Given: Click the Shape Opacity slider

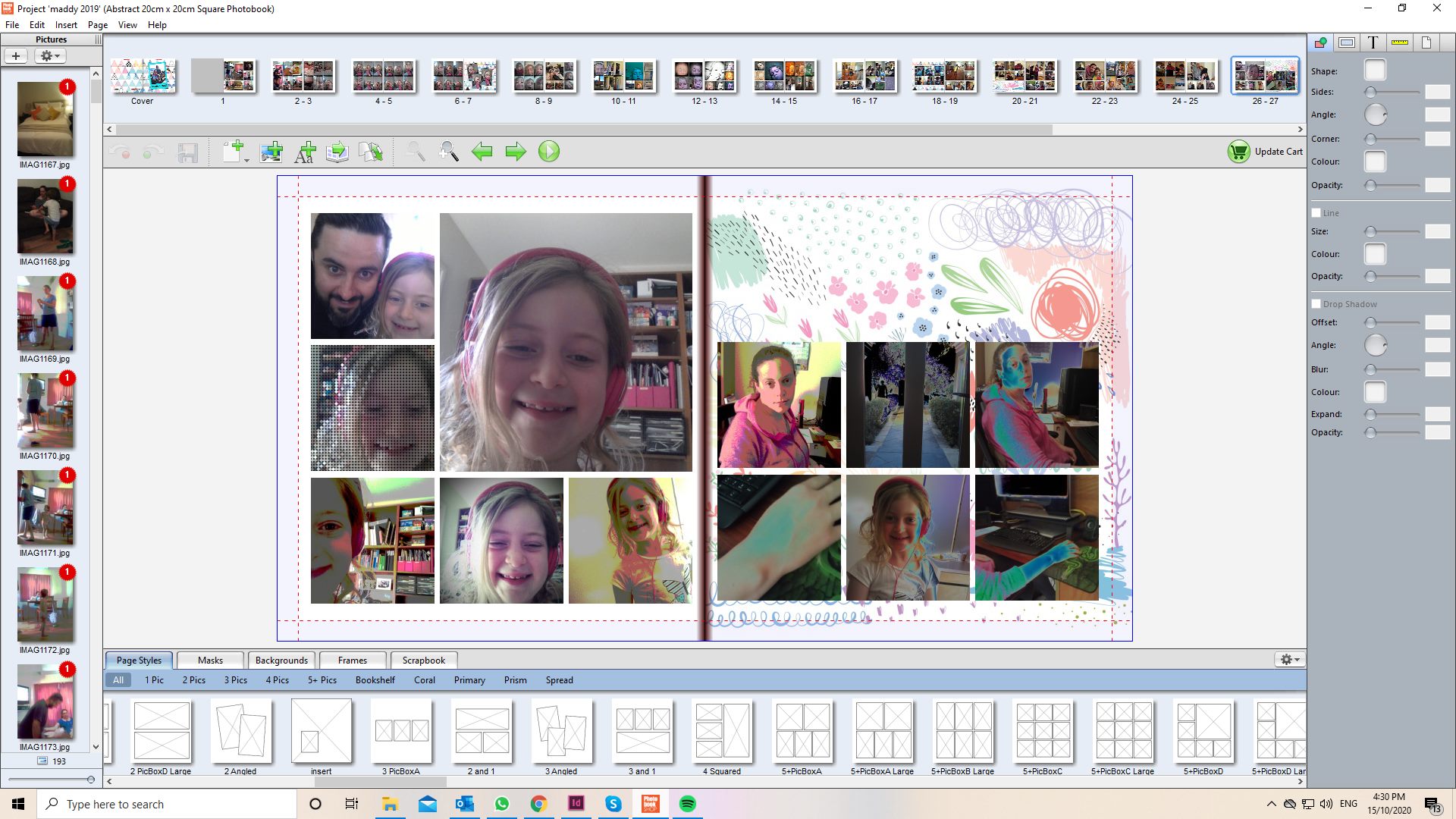Looking at the screenshot, I should tap(1394, 185).
